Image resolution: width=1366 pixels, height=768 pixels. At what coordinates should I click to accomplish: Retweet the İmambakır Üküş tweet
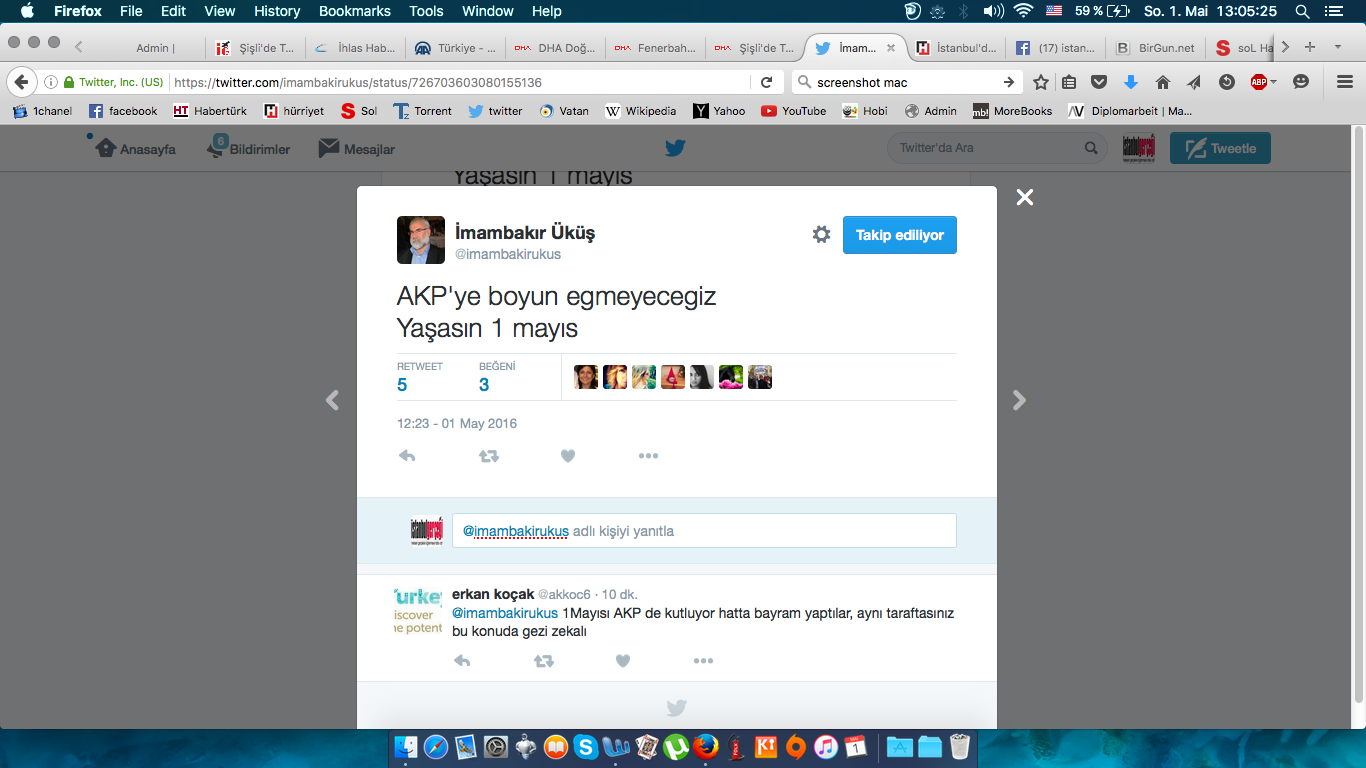(488, 456)
